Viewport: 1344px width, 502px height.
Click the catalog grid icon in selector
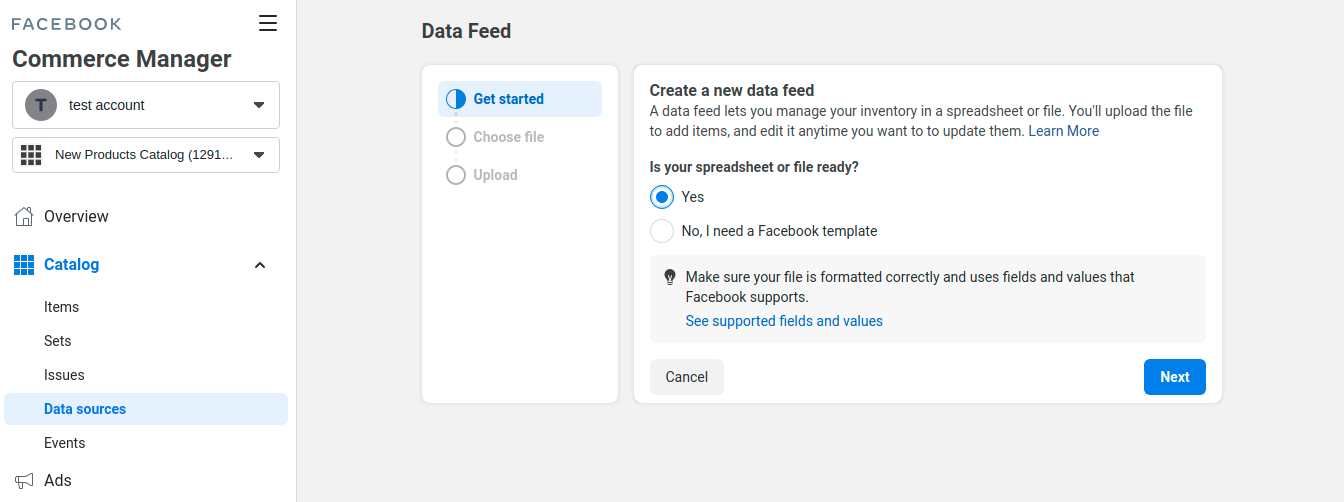[x=31, y=155]
